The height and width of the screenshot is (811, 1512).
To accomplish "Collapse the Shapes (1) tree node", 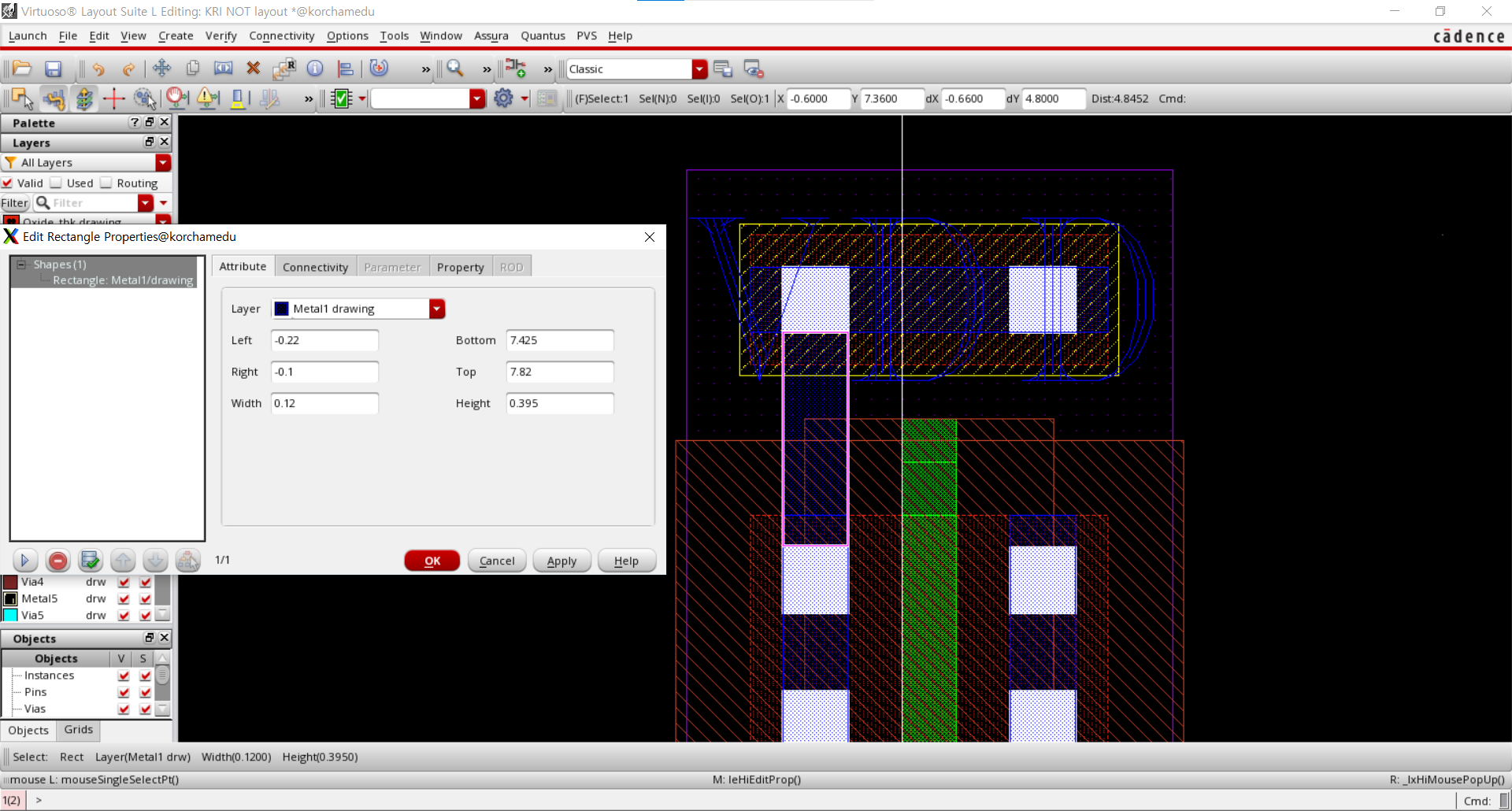I will tap(21, 265).
